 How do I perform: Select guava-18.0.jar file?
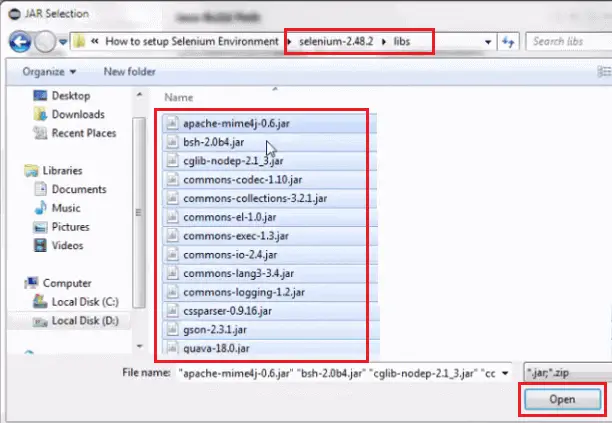point(269,347)
